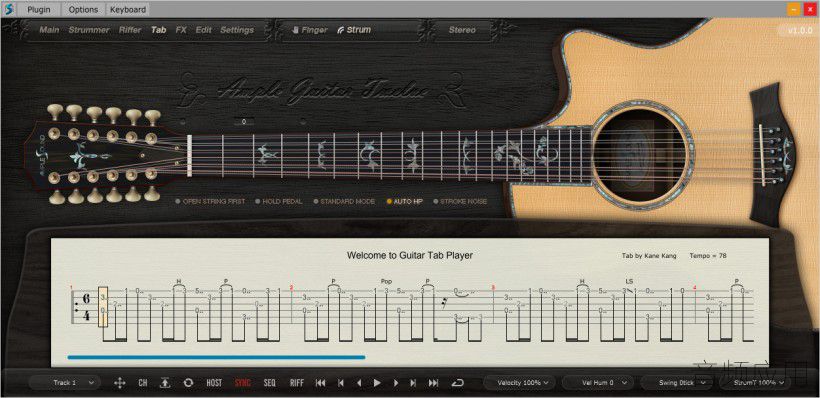Open the Options menu
The image size is (820, 398).
pyautogui.click(x=84, y=9)
